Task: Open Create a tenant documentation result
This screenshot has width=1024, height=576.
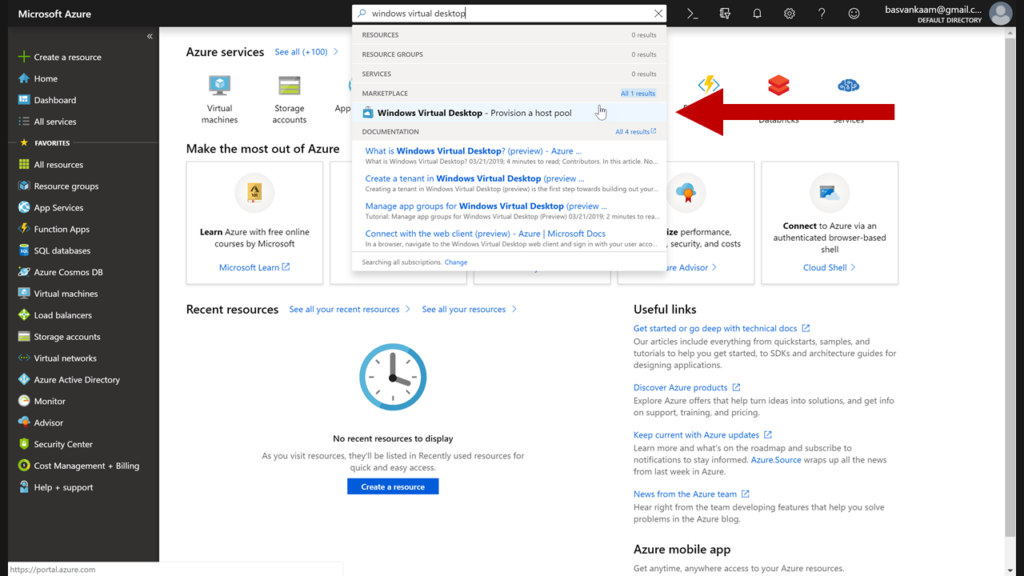Action: 474,178
